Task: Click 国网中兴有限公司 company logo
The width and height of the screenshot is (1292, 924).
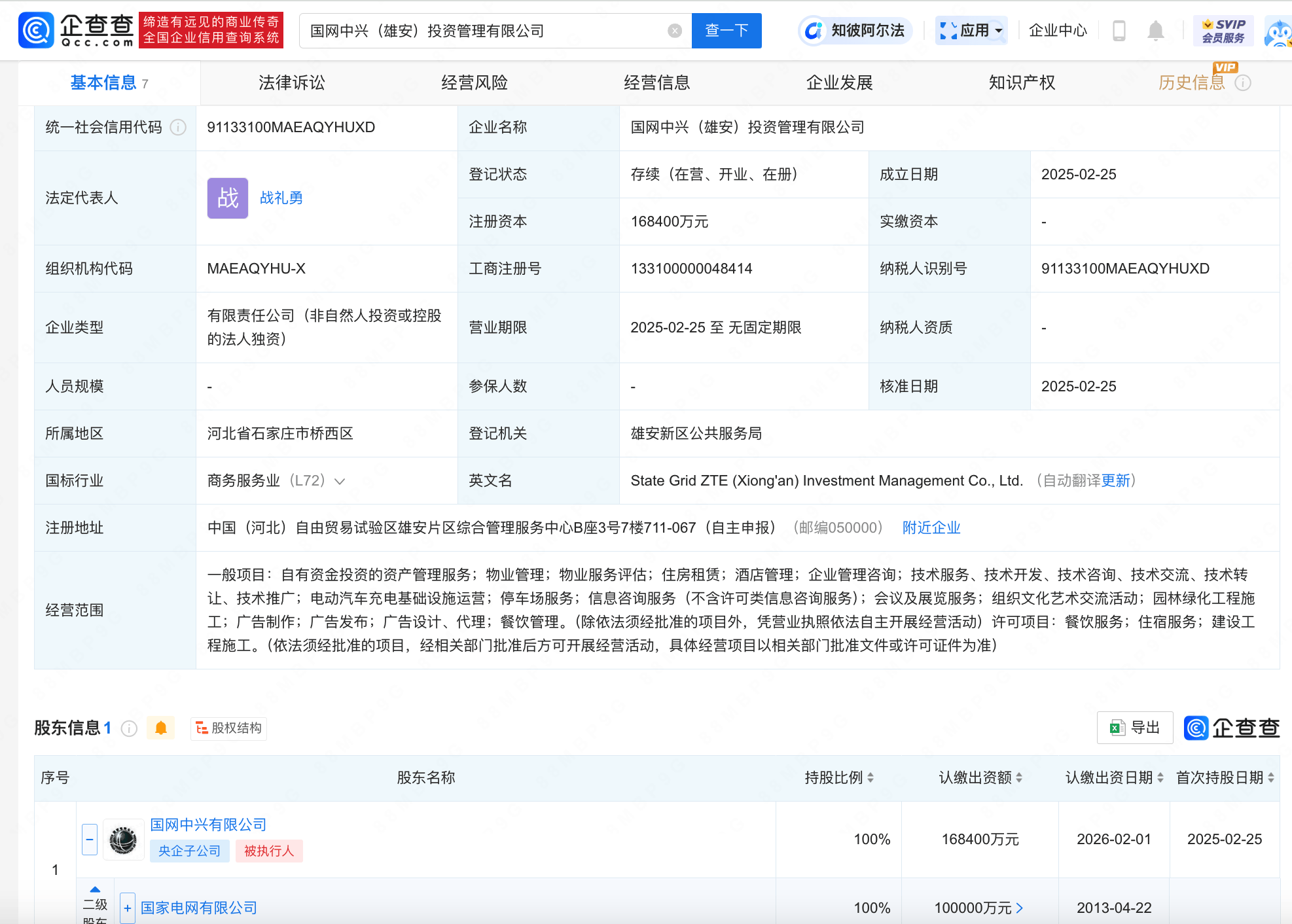Action: click(x=123, y=840)
